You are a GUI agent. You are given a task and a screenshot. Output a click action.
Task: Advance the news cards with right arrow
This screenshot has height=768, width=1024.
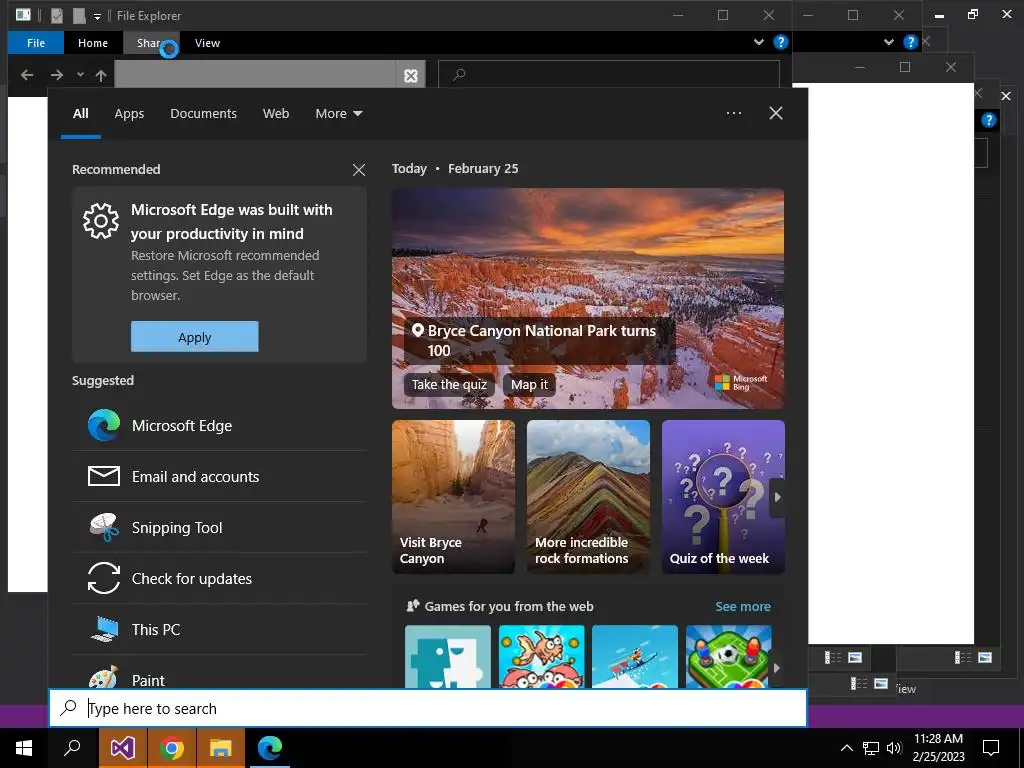click(x=777, y=497)
